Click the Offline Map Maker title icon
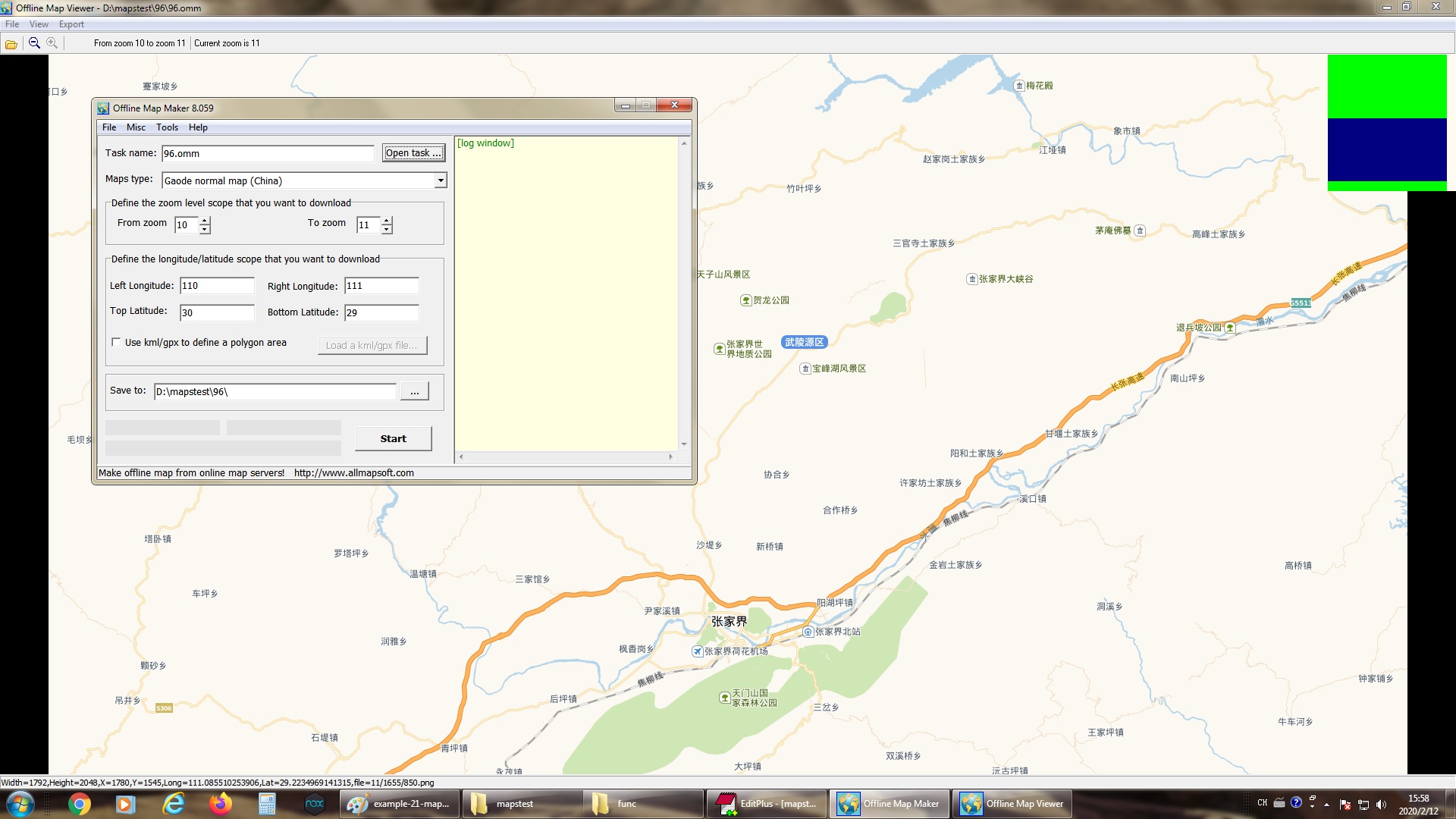This screenshot has width=1456, height=819. [103, 108]
